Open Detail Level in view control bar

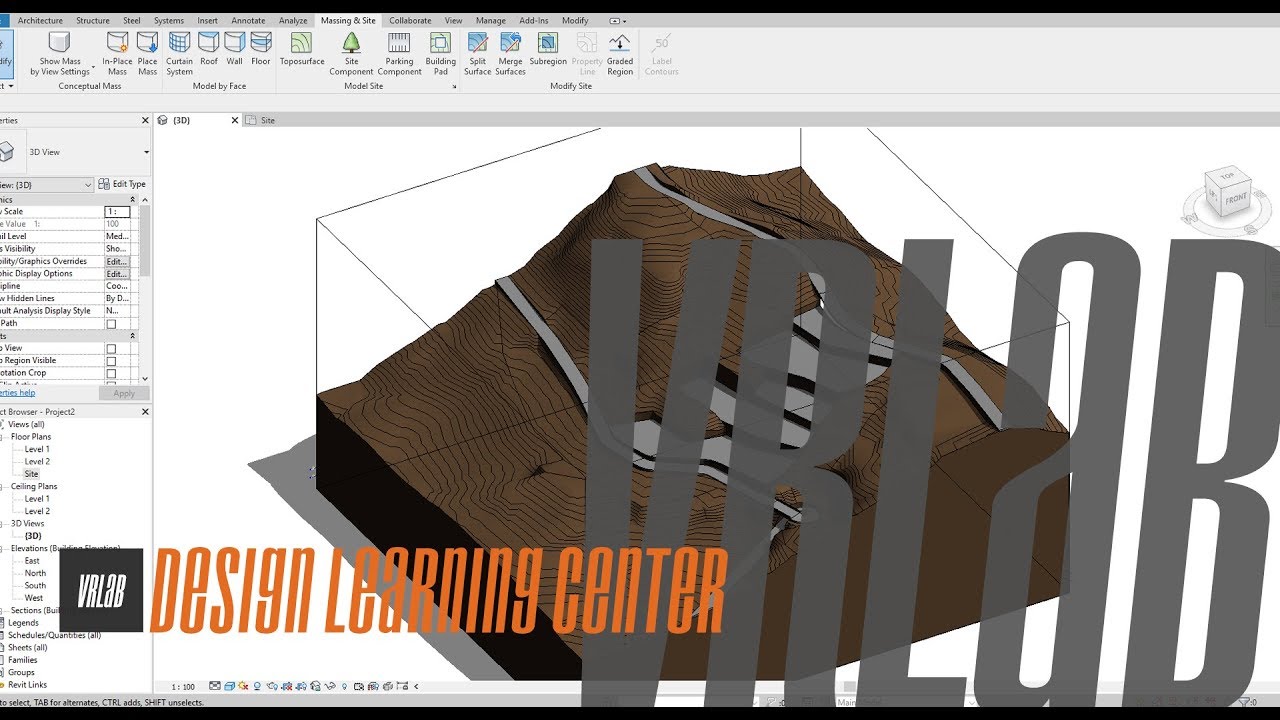(215, 686)
